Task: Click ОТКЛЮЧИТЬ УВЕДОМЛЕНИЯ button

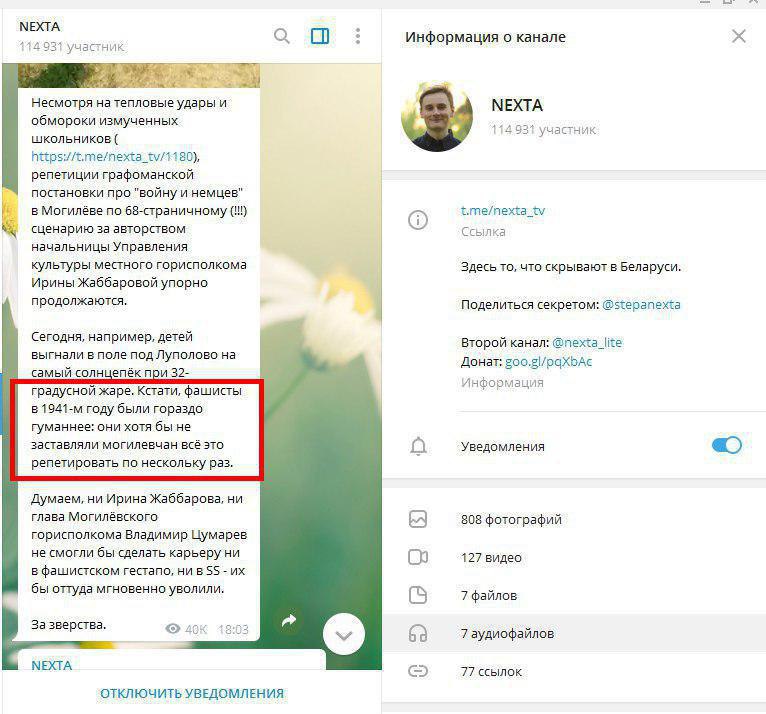Action: [x=192, y=693]
